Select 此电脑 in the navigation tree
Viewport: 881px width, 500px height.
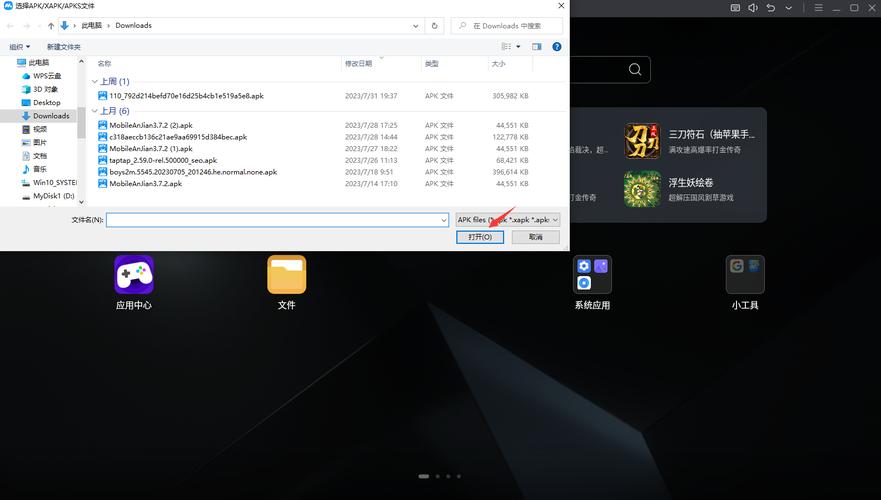point(39,62)
